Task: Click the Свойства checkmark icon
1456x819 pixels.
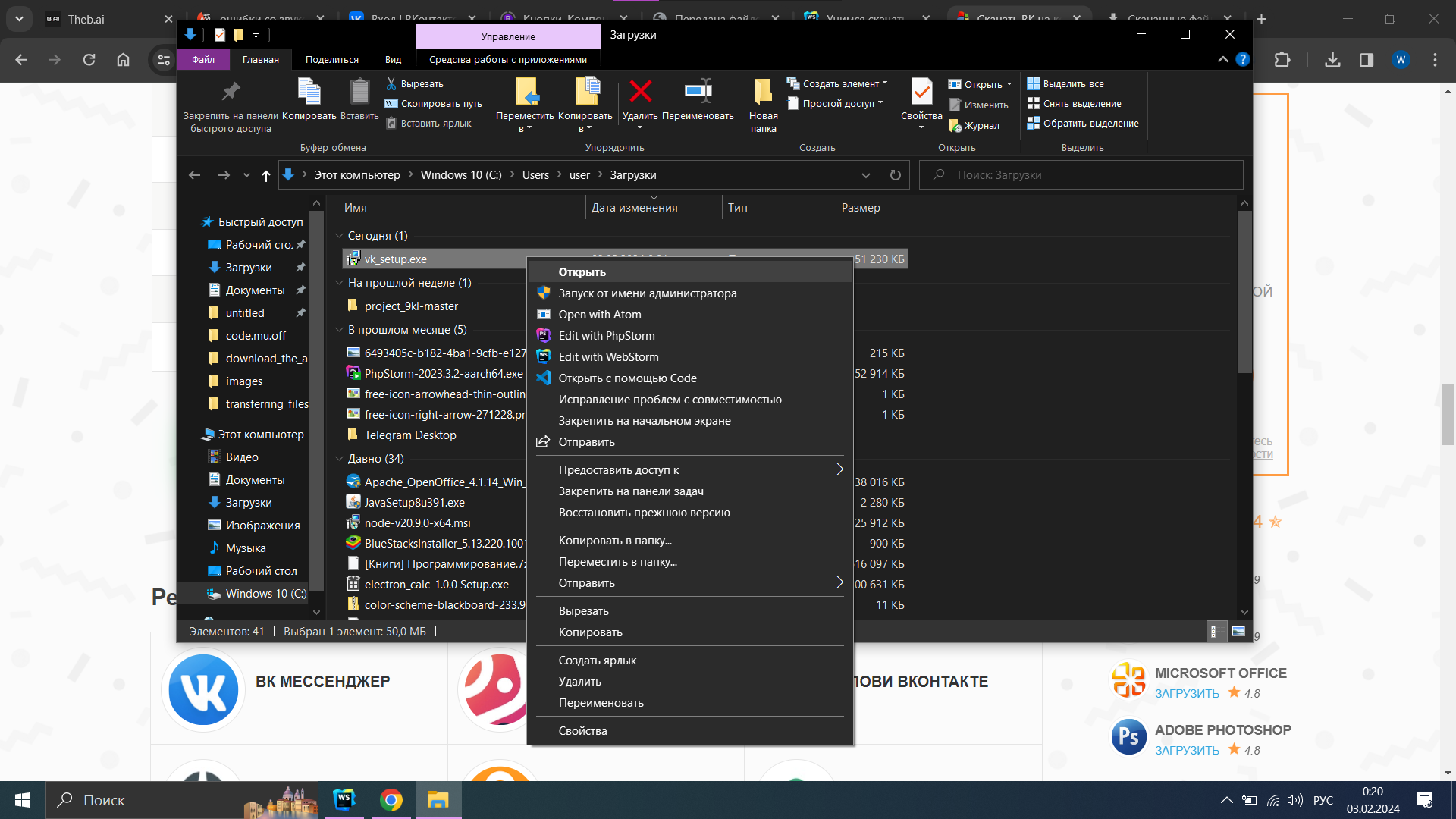Action: [921, 92]
